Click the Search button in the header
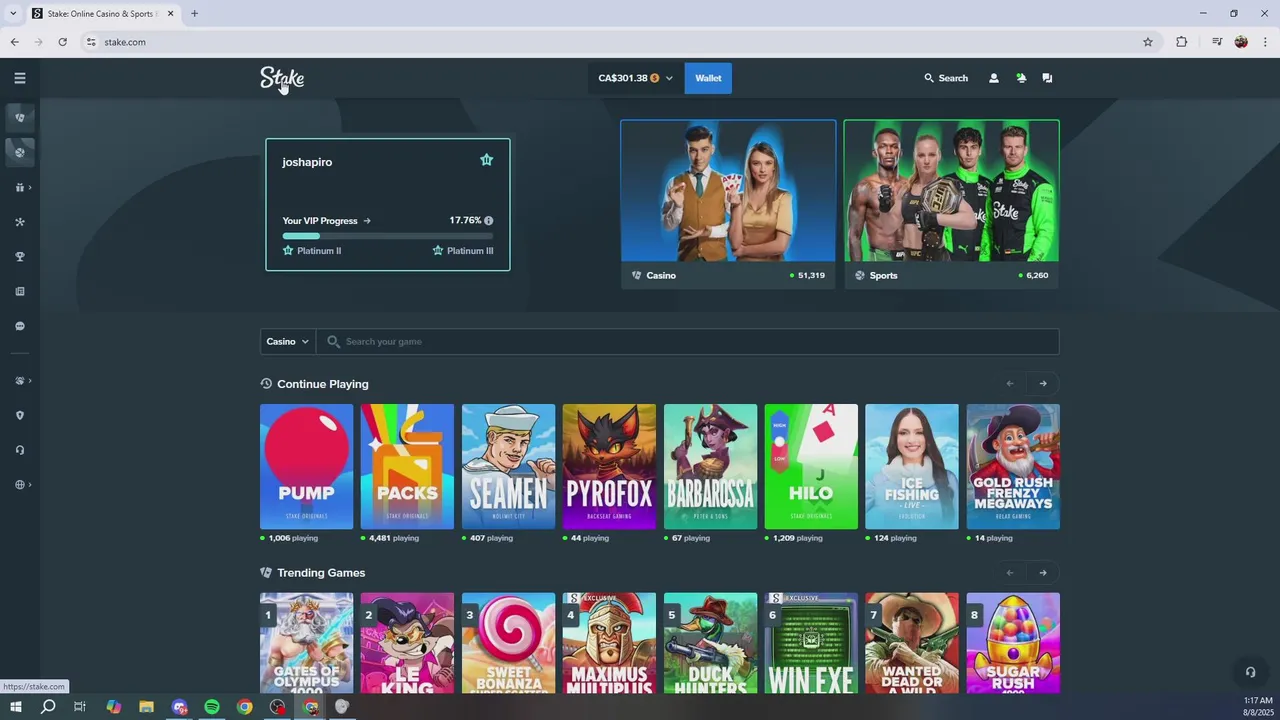1280x720 pixels. tap(946, 78)
